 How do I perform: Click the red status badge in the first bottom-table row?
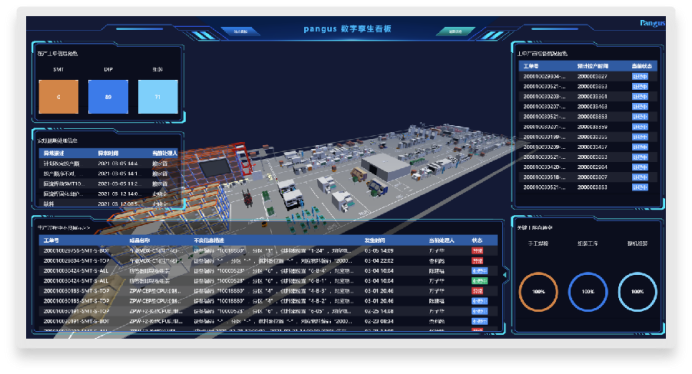point(477,251)
